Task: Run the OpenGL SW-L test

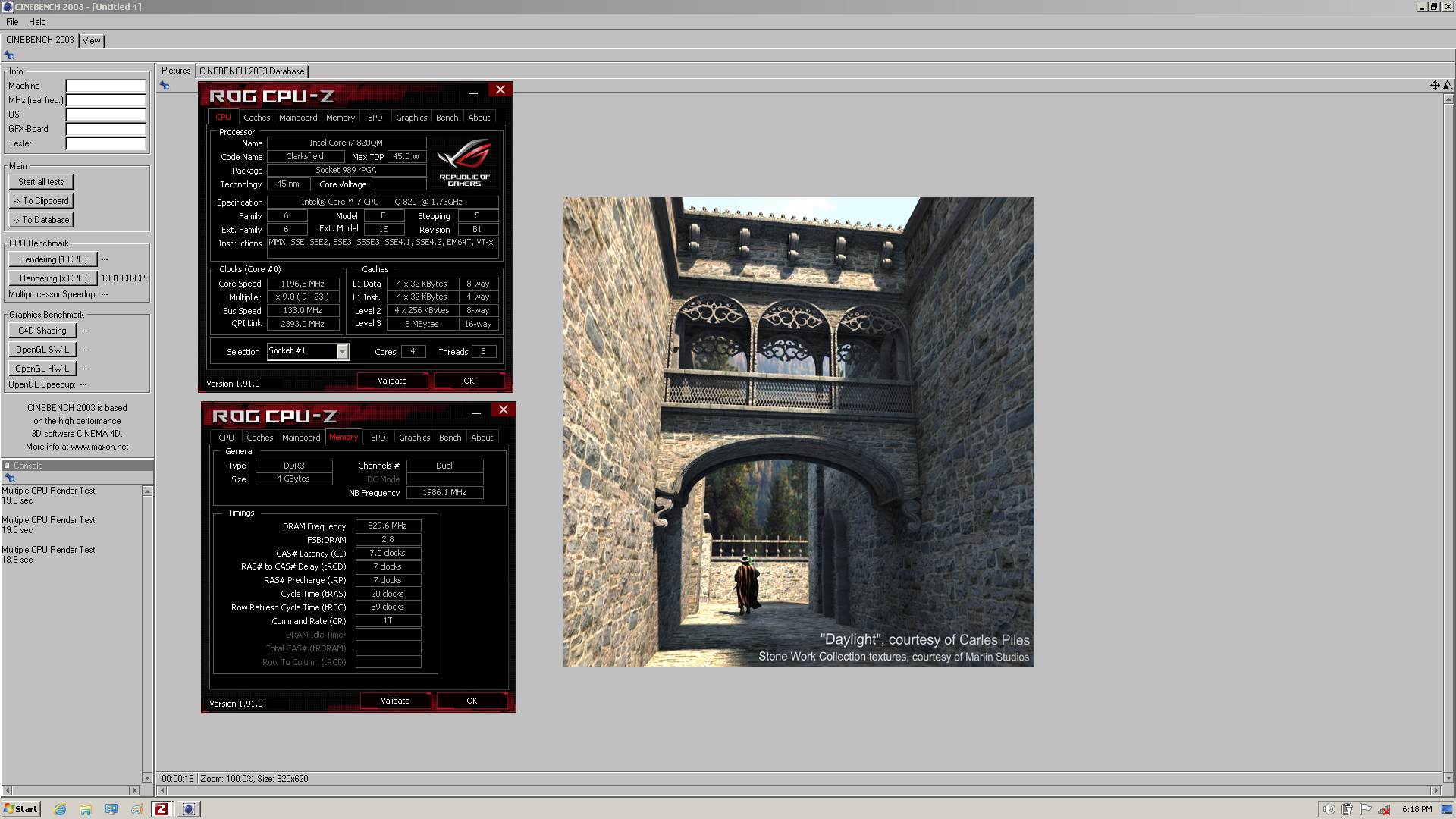Action: click(x=42, y=350)
